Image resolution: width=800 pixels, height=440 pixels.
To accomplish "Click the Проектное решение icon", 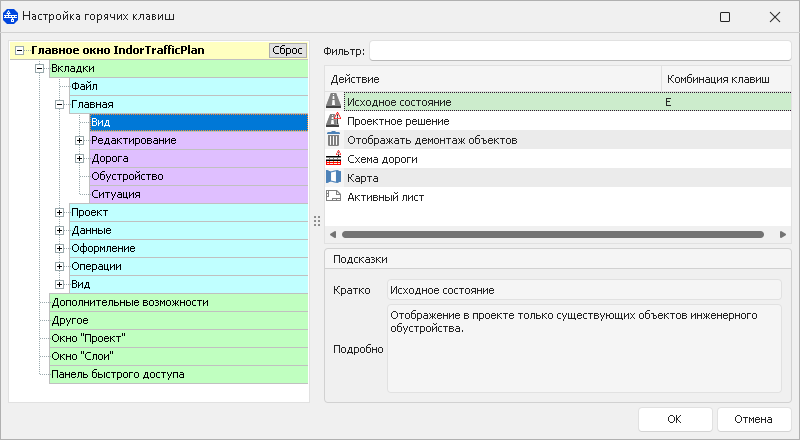I will tap(334, 120).
